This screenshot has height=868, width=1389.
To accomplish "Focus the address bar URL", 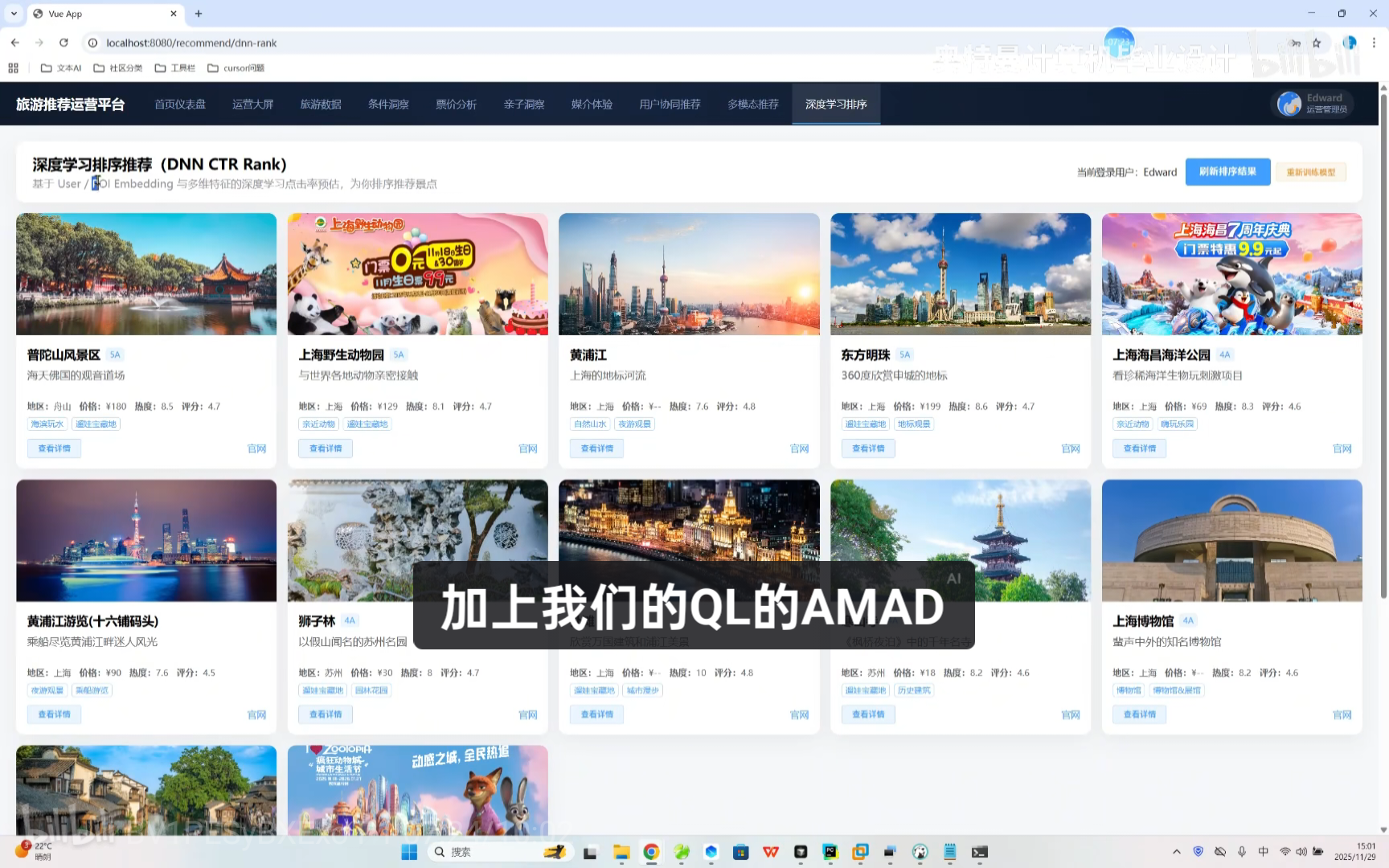I will tap(191, 43).
